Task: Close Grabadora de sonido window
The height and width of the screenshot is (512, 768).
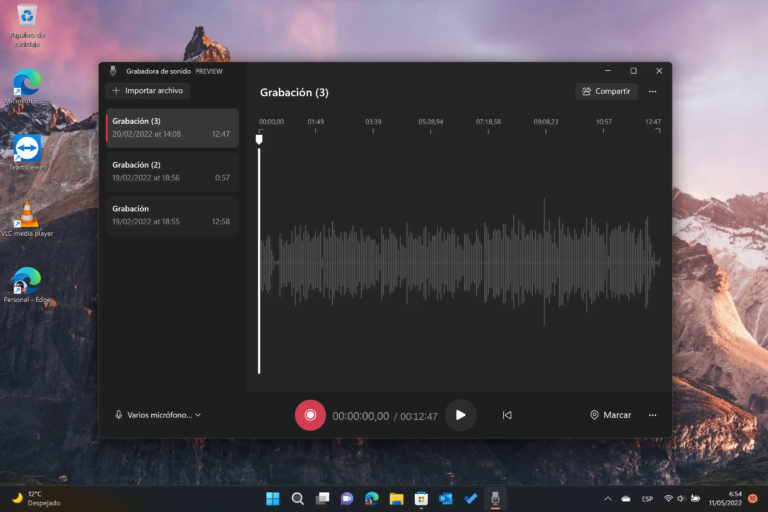Action: point(659,71)
